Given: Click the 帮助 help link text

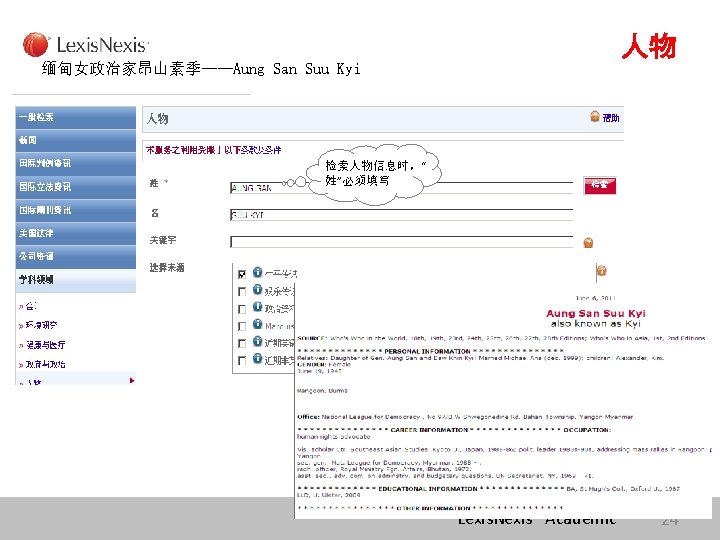Looking at the screenshot, I should 611,118.
